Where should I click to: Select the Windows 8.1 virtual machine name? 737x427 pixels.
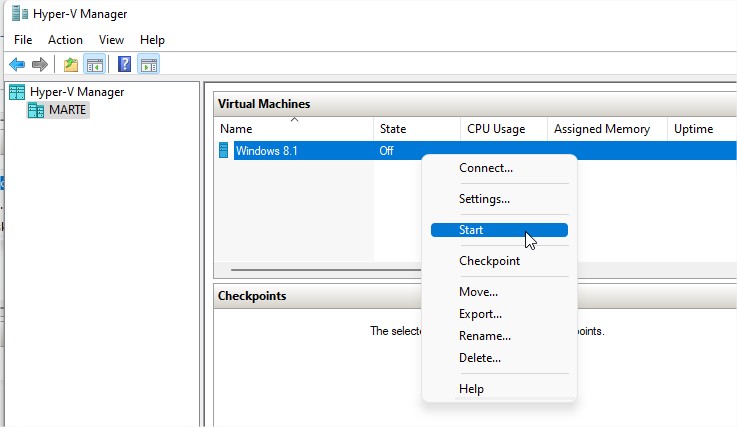[x=267, y=151]
